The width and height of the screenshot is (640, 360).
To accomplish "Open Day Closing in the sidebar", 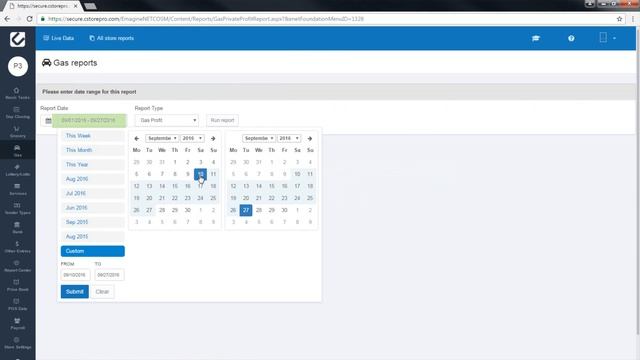I will (17, 113).
